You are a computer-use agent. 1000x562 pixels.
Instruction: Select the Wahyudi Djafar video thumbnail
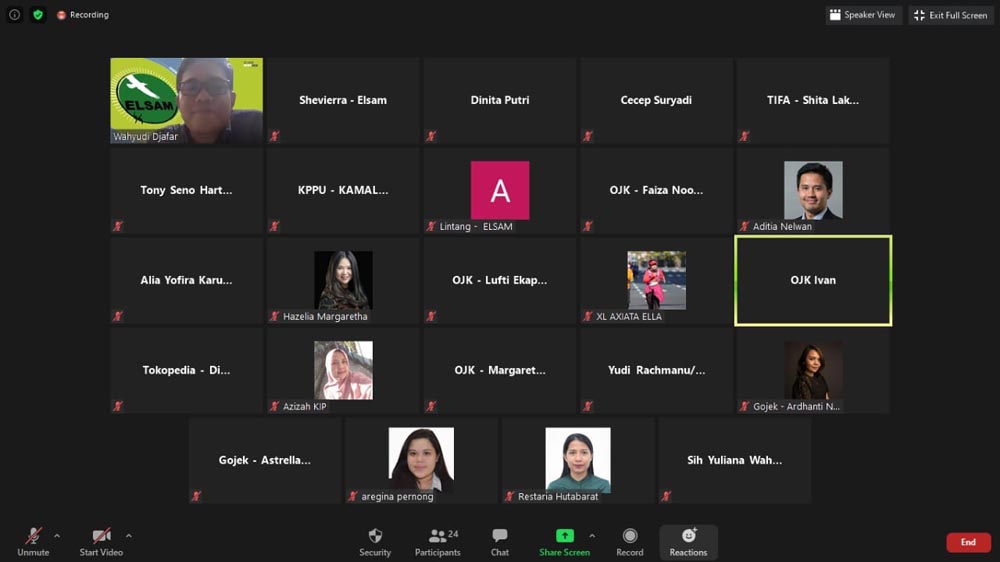(x=186, y=101)
